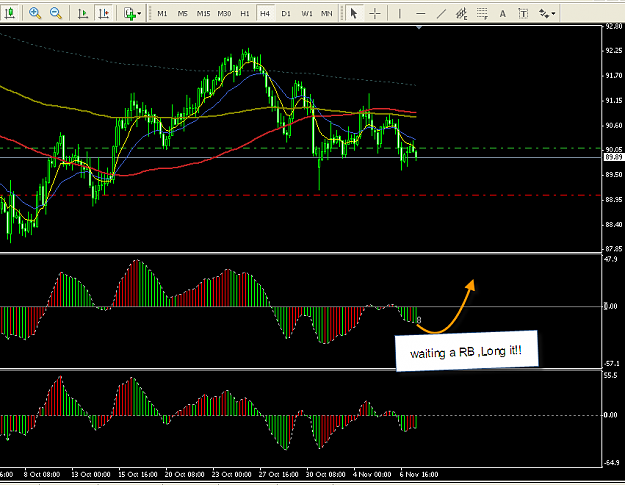Viewport: 625px width, 485px height.
Task: Select the M1 timeframe
Action: 162,14
